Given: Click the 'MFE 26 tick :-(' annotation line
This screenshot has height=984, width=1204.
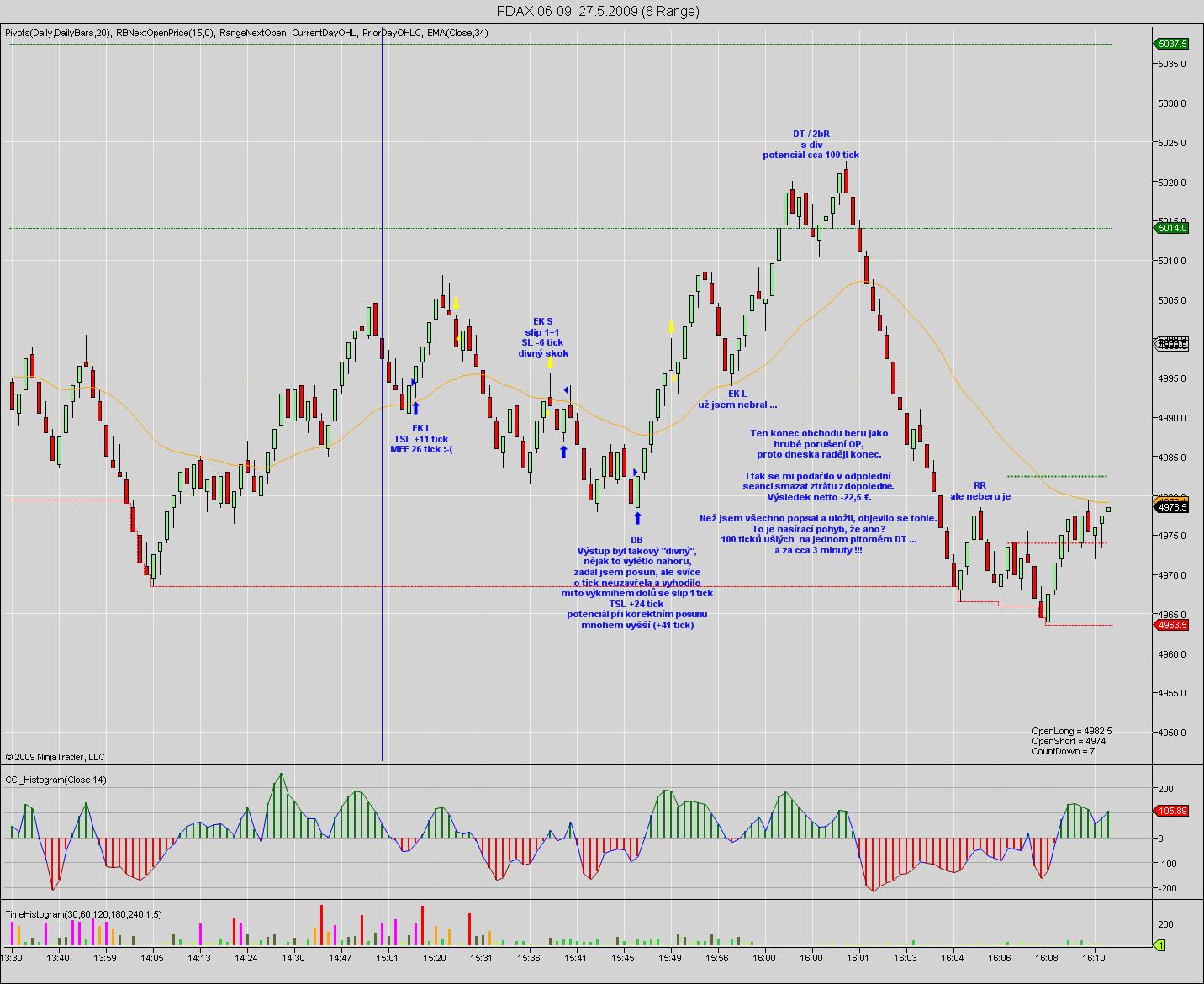Looking at the screenshot, I should (x=421, y=450).
